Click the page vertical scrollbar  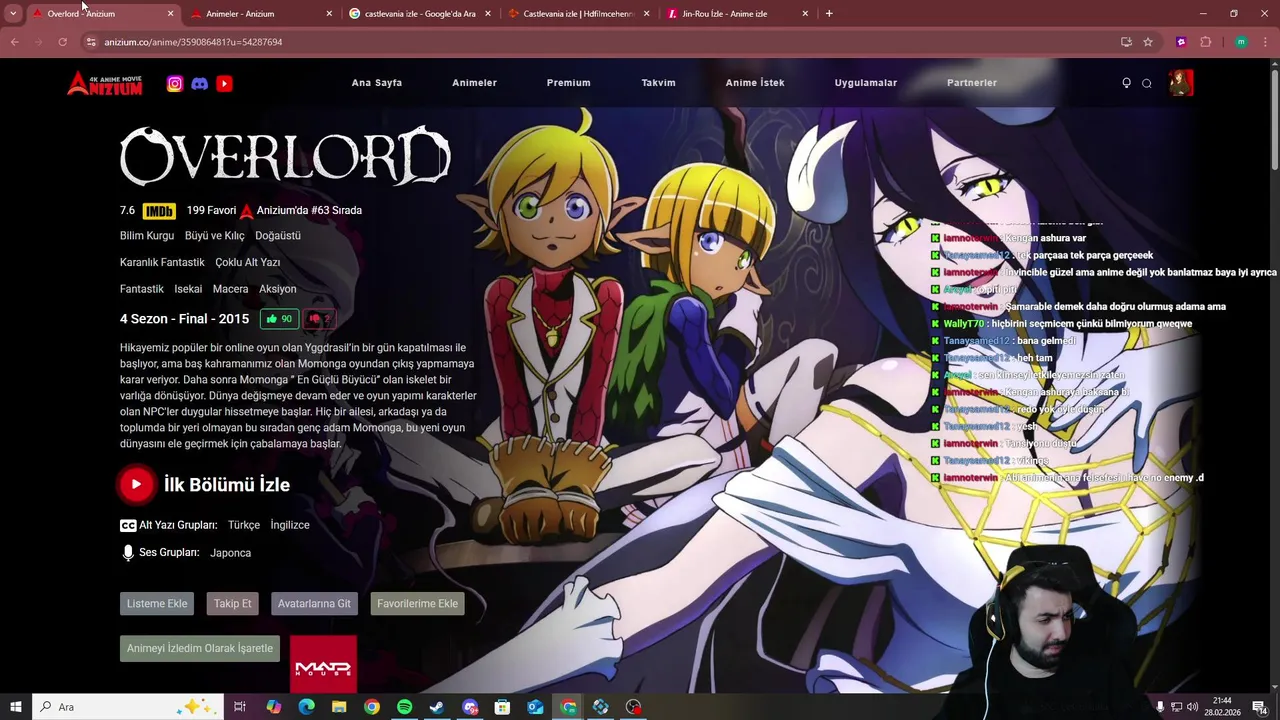pos(1274,120)
